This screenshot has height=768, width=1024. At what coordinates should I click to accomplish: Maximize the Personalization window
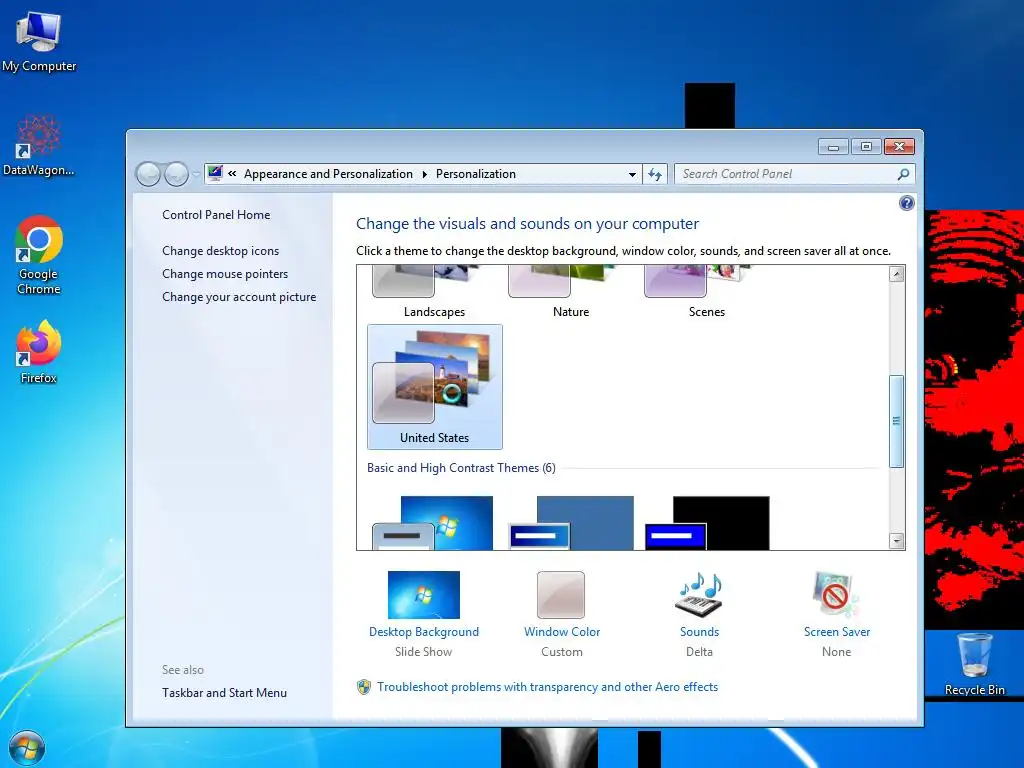pyautogui.click(x=866, y=147)
